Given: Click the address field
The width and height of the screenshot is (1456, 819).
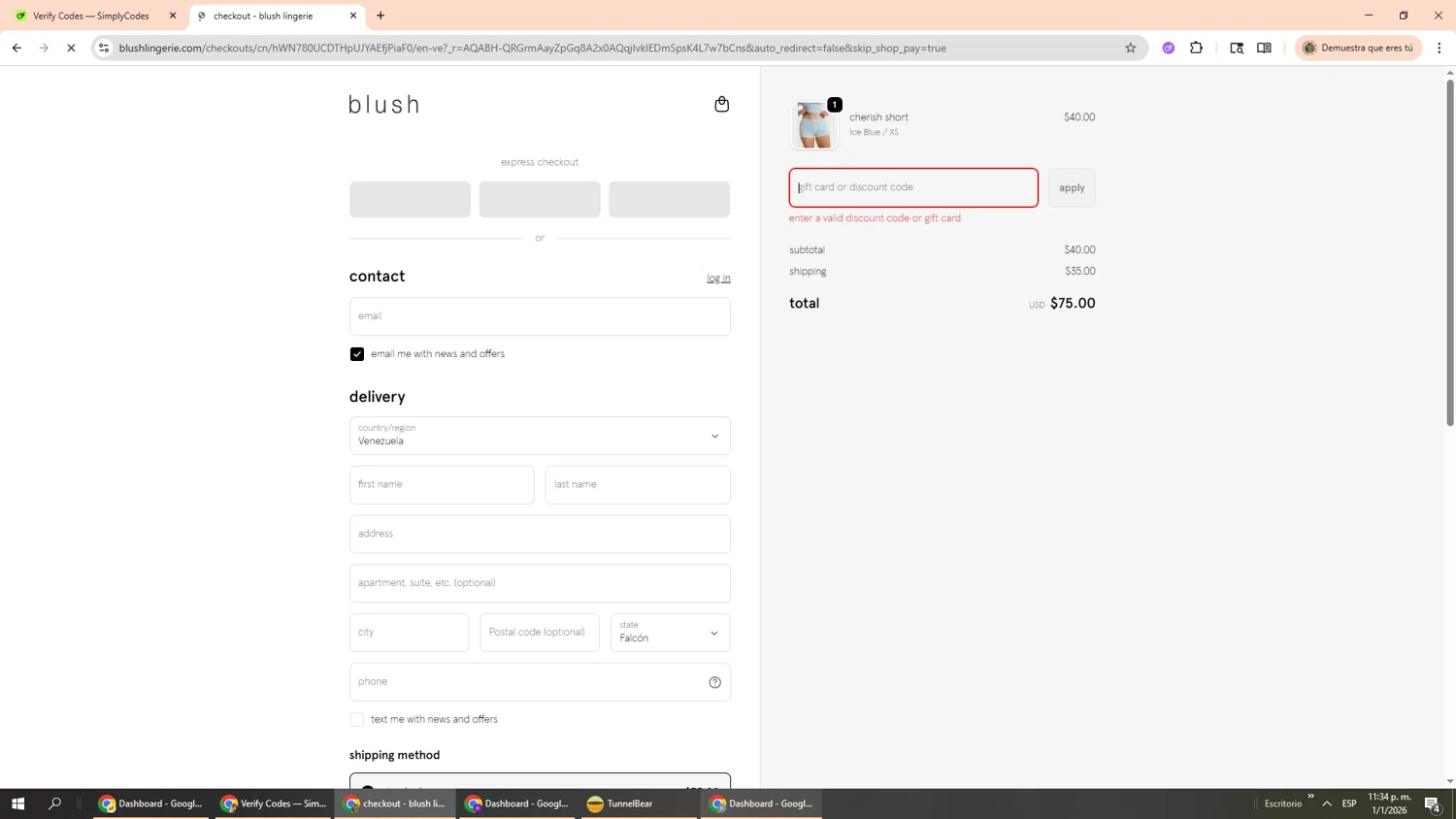Looking at the screenshot, I should (x=540, y=535).
